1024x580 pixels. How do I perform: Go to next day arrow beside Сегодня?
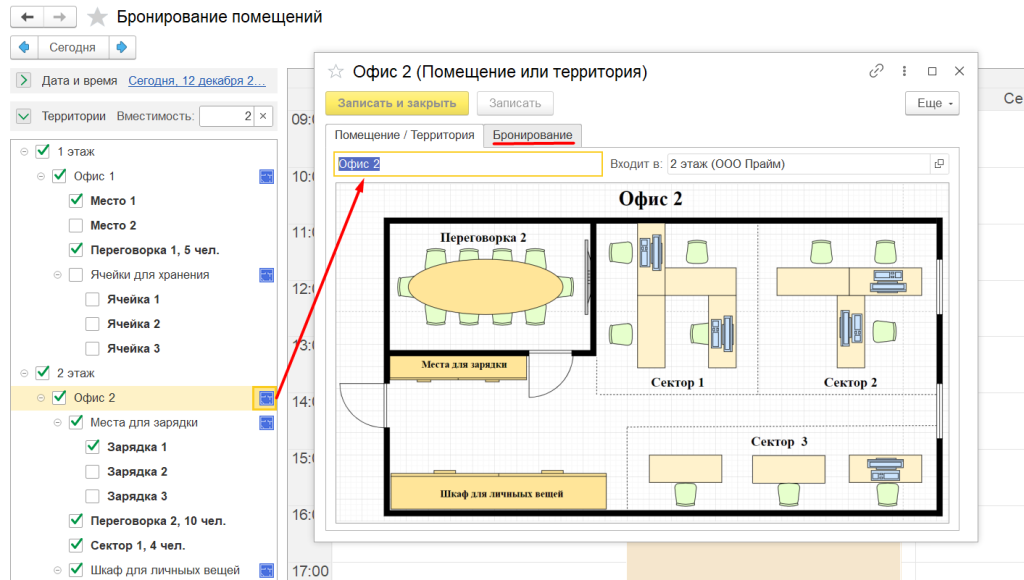pos(122,47)
